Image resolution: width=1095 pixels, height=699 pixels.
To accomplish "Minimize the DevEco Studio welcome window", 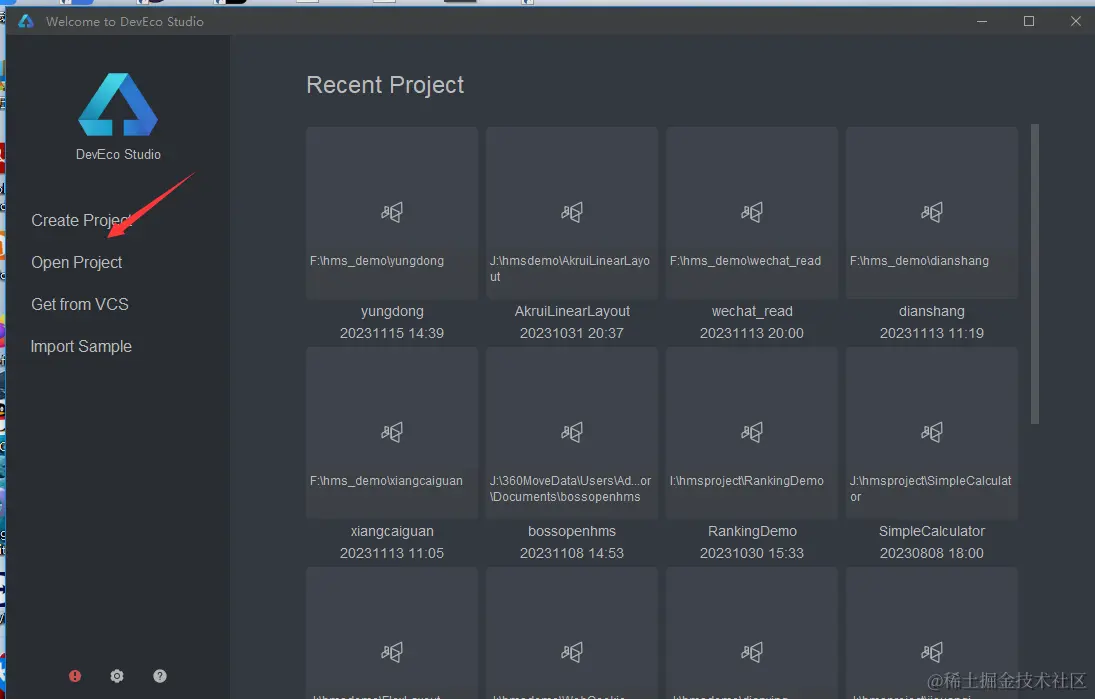I will tap(982, 22).
